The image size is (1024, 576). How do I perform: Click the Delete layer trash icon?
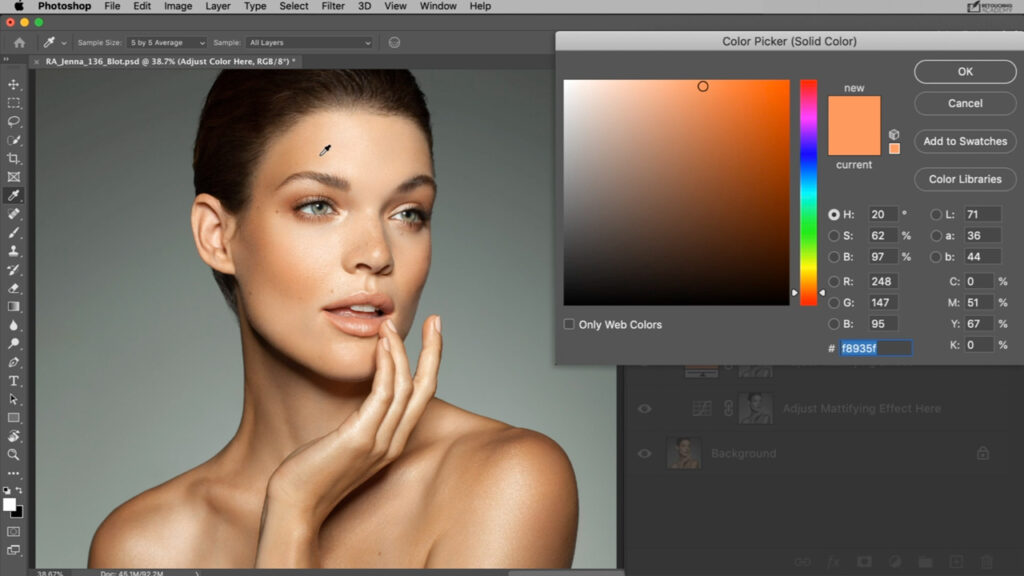[986, 560]
